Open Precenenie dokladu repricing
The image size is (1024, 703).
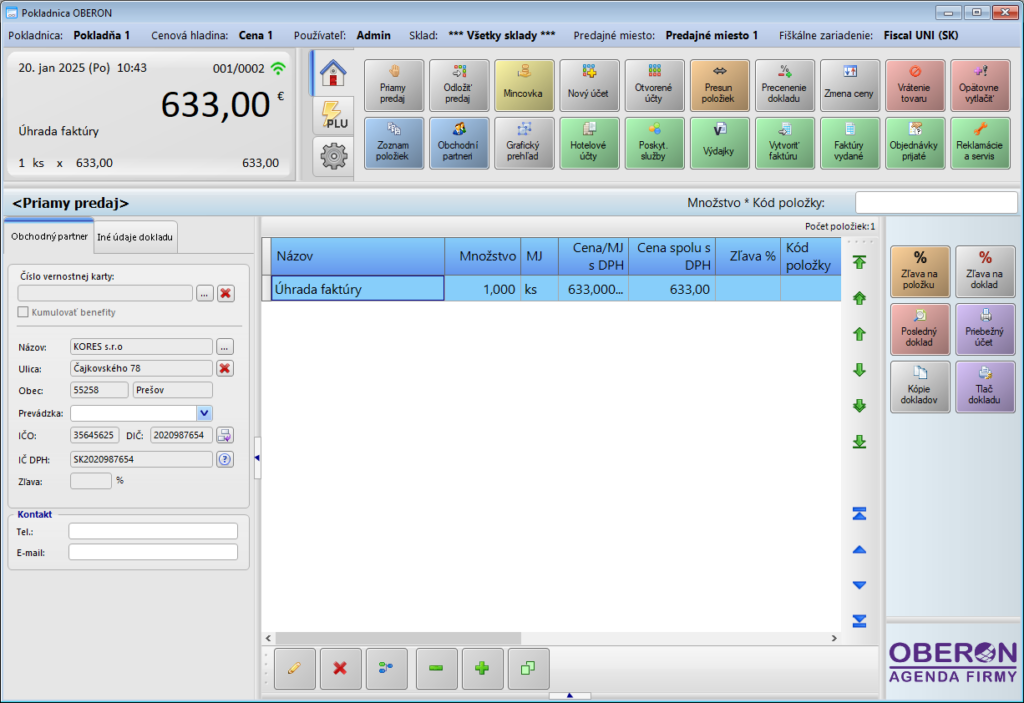click(x=784, y=86)
